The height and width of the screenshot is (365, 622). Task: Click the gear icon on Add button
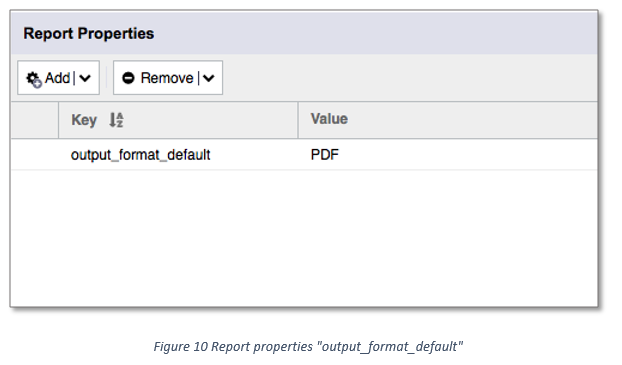tap(34, 79)
